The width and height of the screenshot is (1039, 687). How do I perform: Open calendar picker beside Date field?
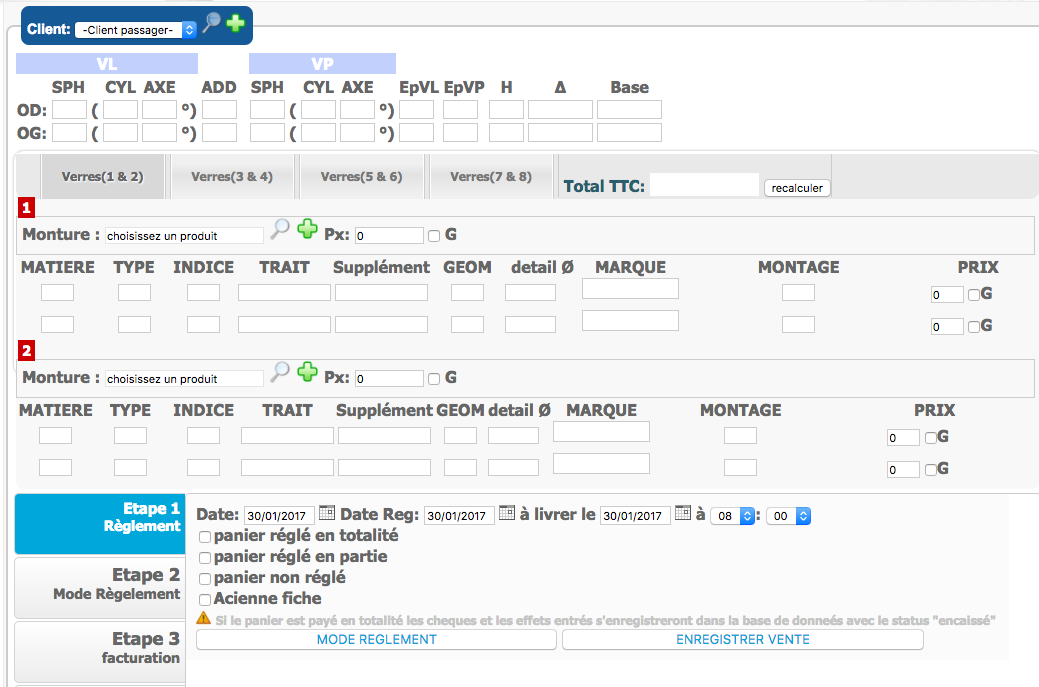(x=327, y=514)
